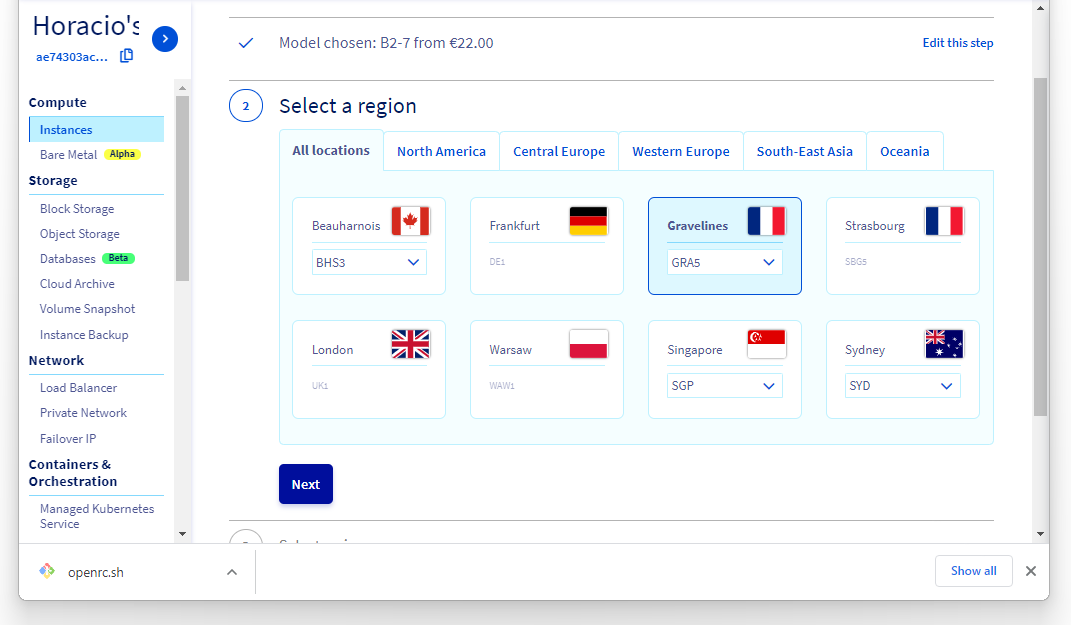Open Block Storage in the sidebar
The image size is (1071, 625).
(77, 209)
